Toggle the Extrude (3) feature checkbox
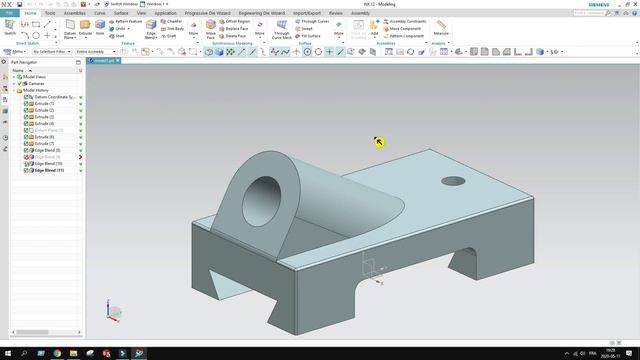This screenshot has width=640, height=360. click(26, 117)
